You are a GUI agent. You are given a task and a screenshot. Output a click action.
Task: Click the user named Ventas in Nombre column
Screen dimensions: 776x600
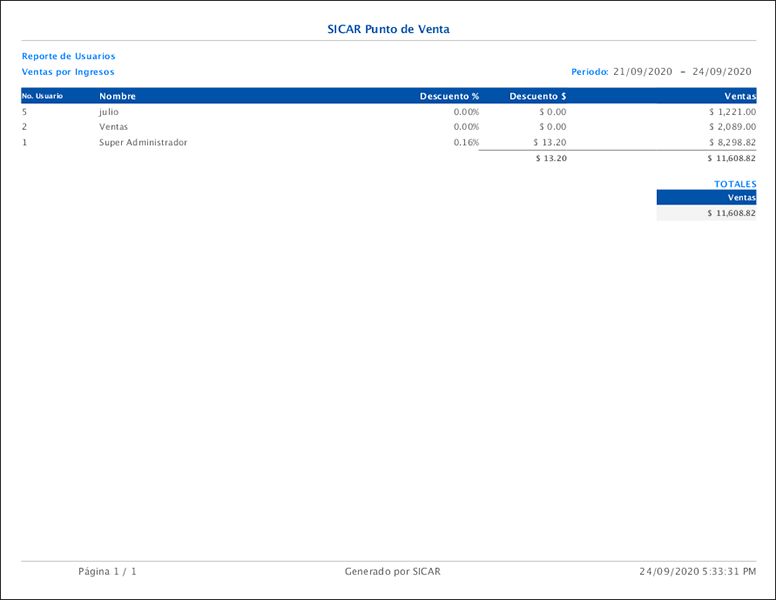tap(113, 127)
